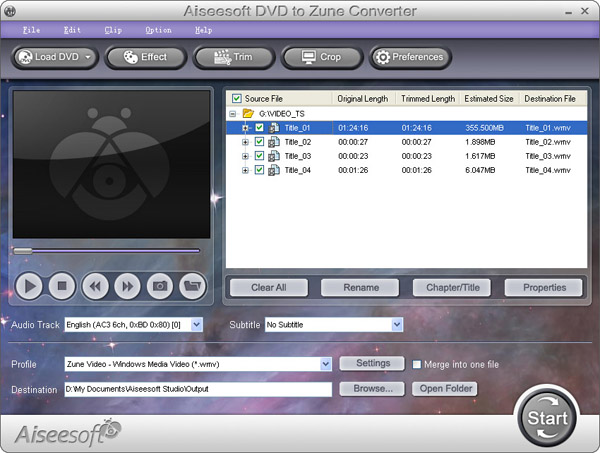Open profile Settings button
This screenshot has width=600, height=453.
372,363
